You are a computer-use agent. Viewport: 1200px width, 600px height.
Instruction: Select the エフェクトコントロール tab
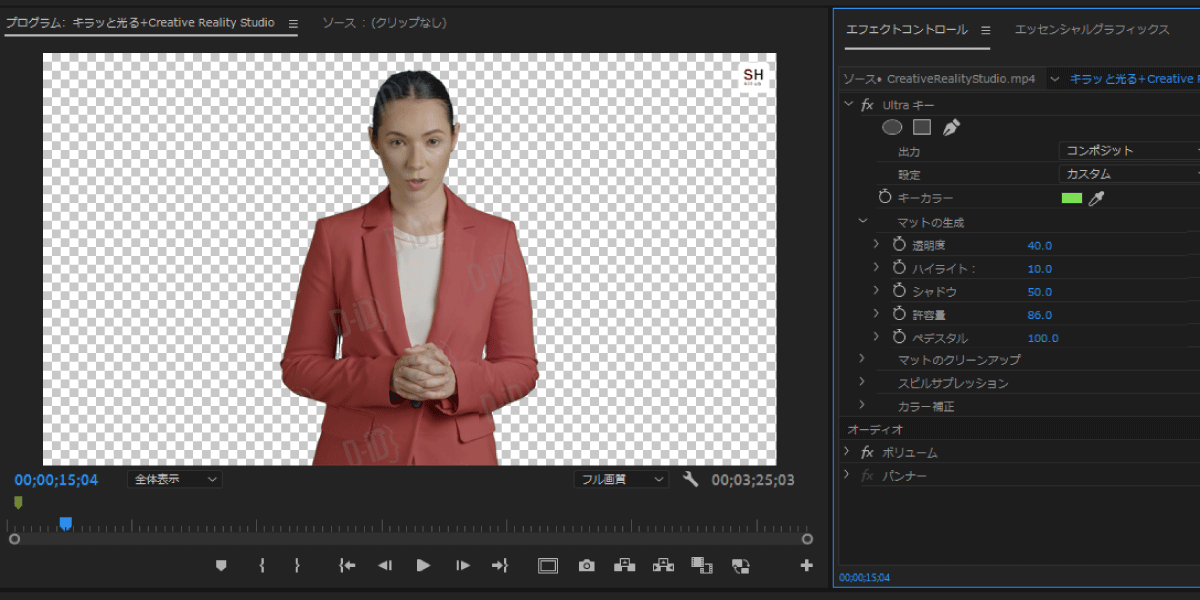[907, 30]
